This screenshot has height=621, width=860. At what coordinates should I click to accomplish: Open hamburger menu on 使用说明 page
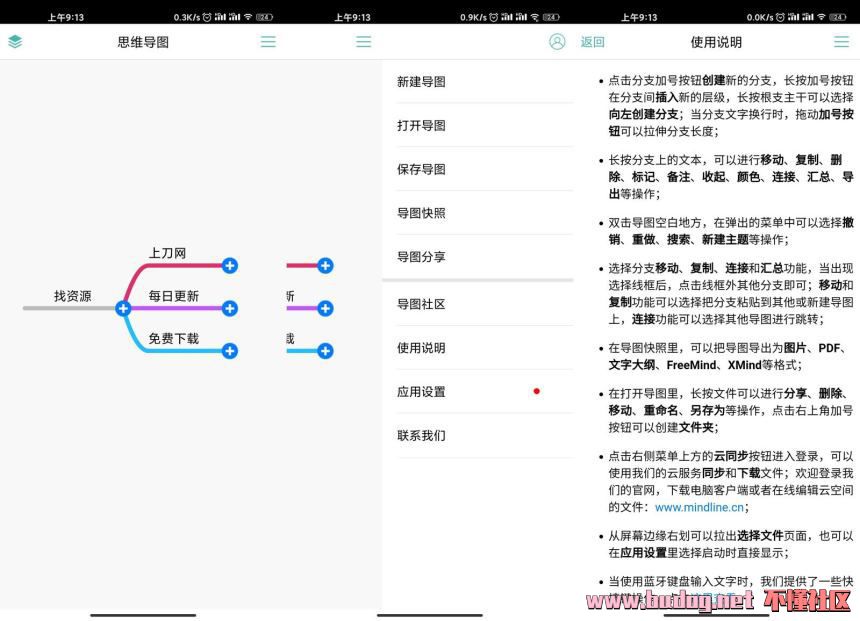(841, 42)
